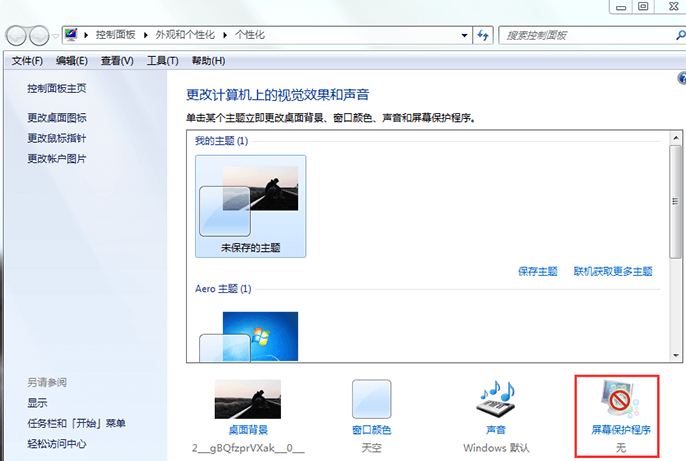
Task: Open the 文件(F) menu
Action: coord(27,61)
